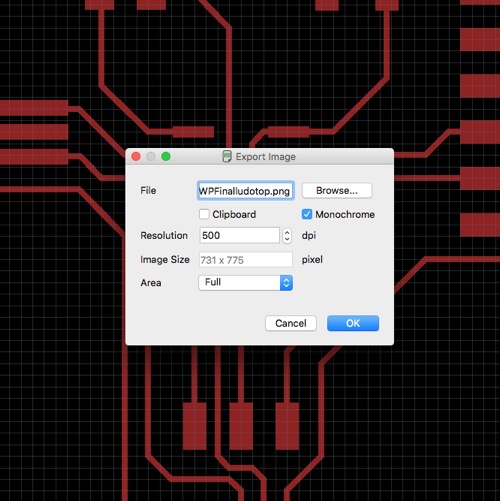Click the "Area" label
This screenshot has height=501, width=500.
[151, 283]
